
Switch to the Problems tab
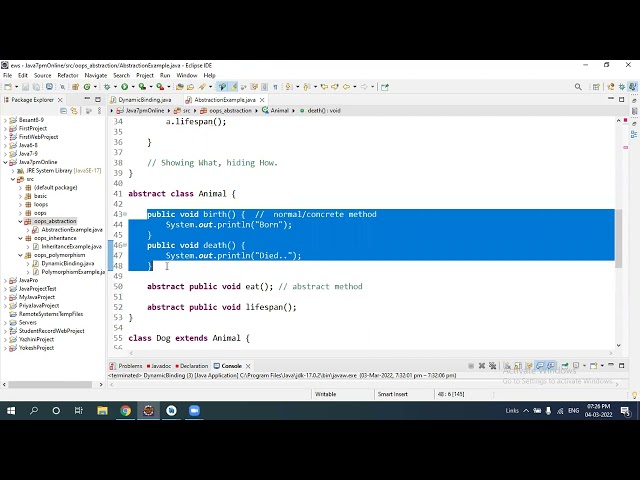(x=126, y=366)
